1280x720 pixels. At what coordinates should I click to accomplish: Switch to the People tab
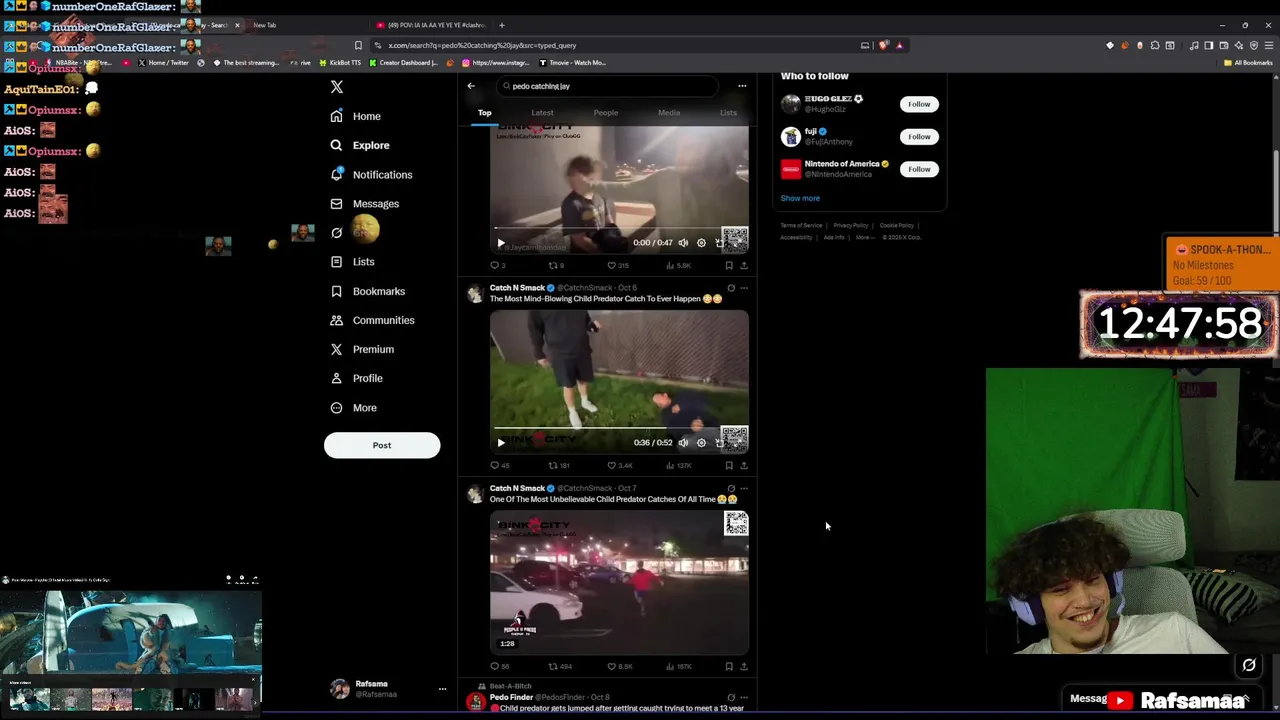(606, 112)
